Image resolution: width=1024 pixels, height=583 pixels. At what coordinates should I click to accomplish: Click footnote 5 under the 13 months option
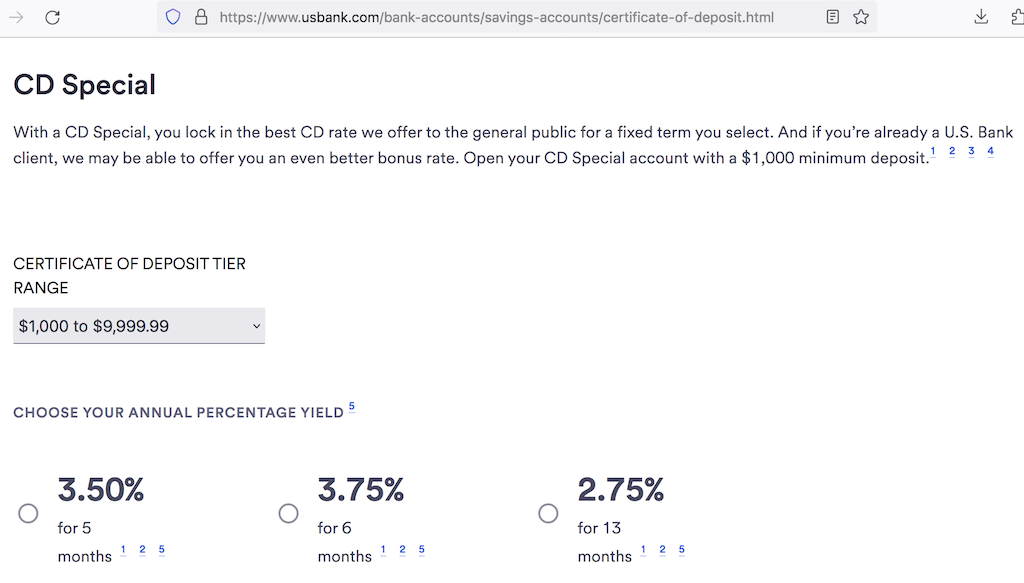coord(681,549)
